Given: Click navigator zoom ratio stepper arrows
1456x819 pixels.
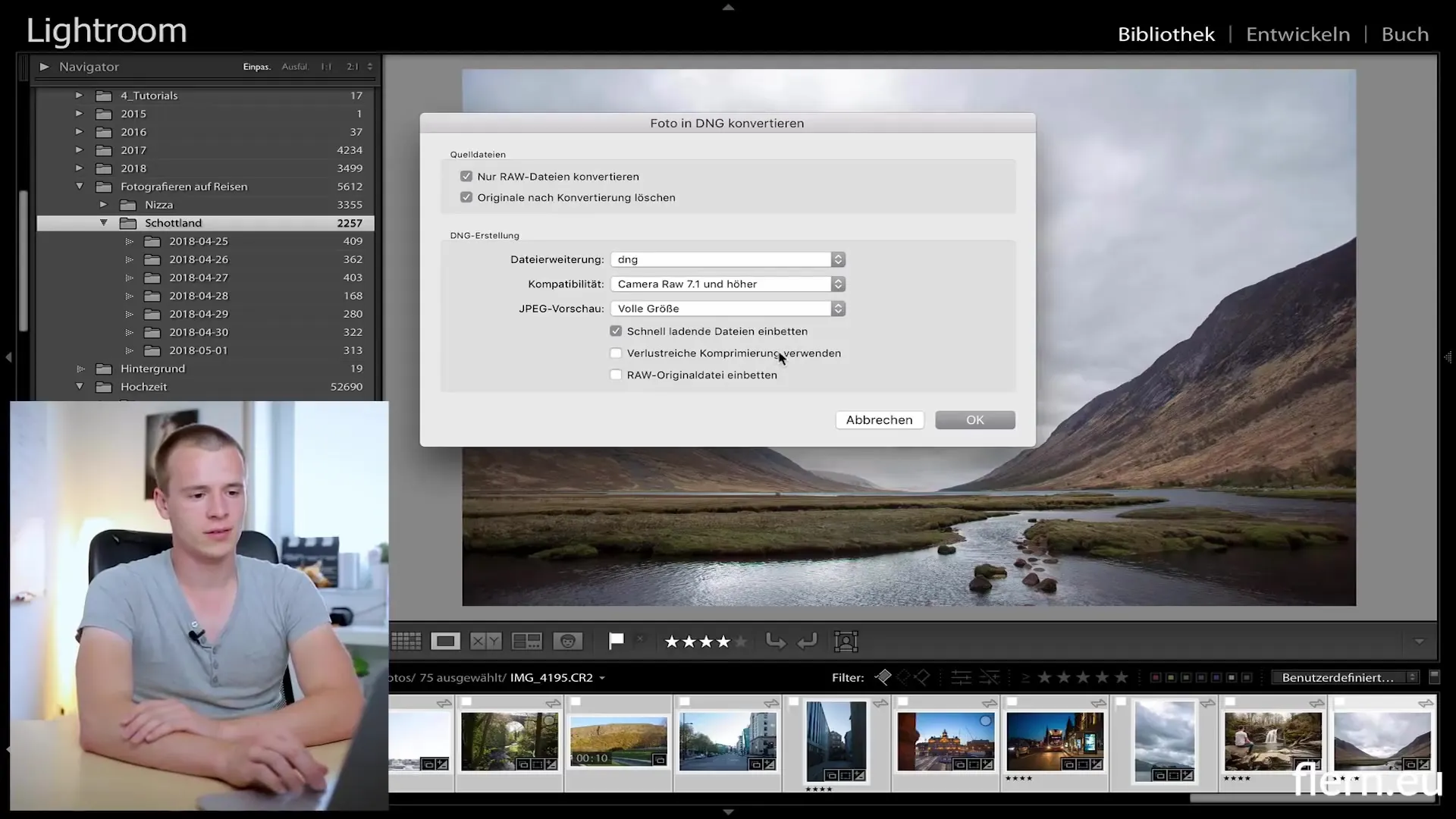Looking at the screenshot, I should point(370,67).
